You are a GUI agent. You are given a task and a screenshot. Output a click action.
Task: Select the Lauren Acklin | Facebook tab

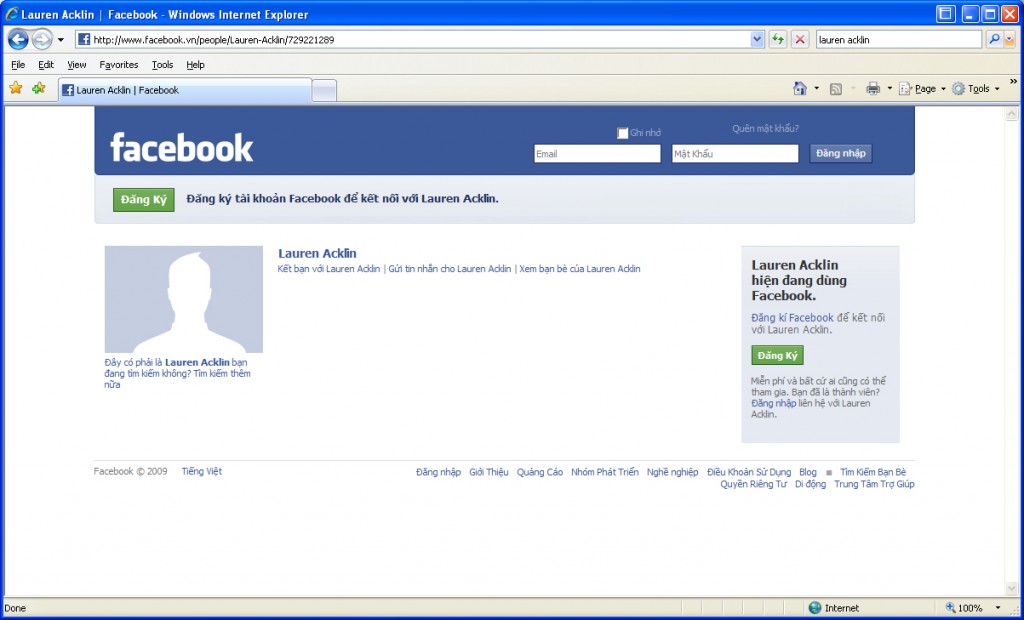click(185, 90)
